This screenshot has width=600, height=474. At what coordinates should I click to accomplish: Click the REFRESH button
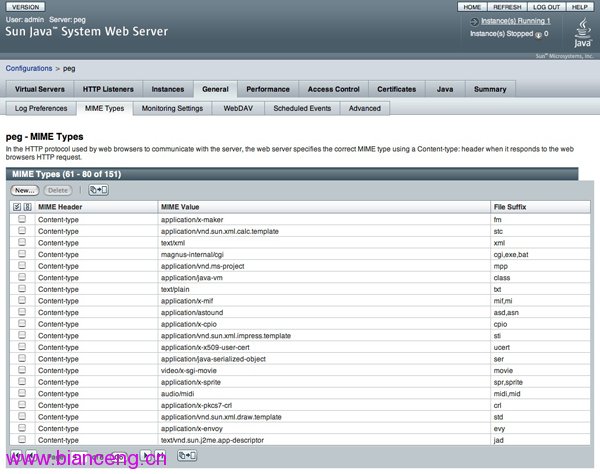507,7
